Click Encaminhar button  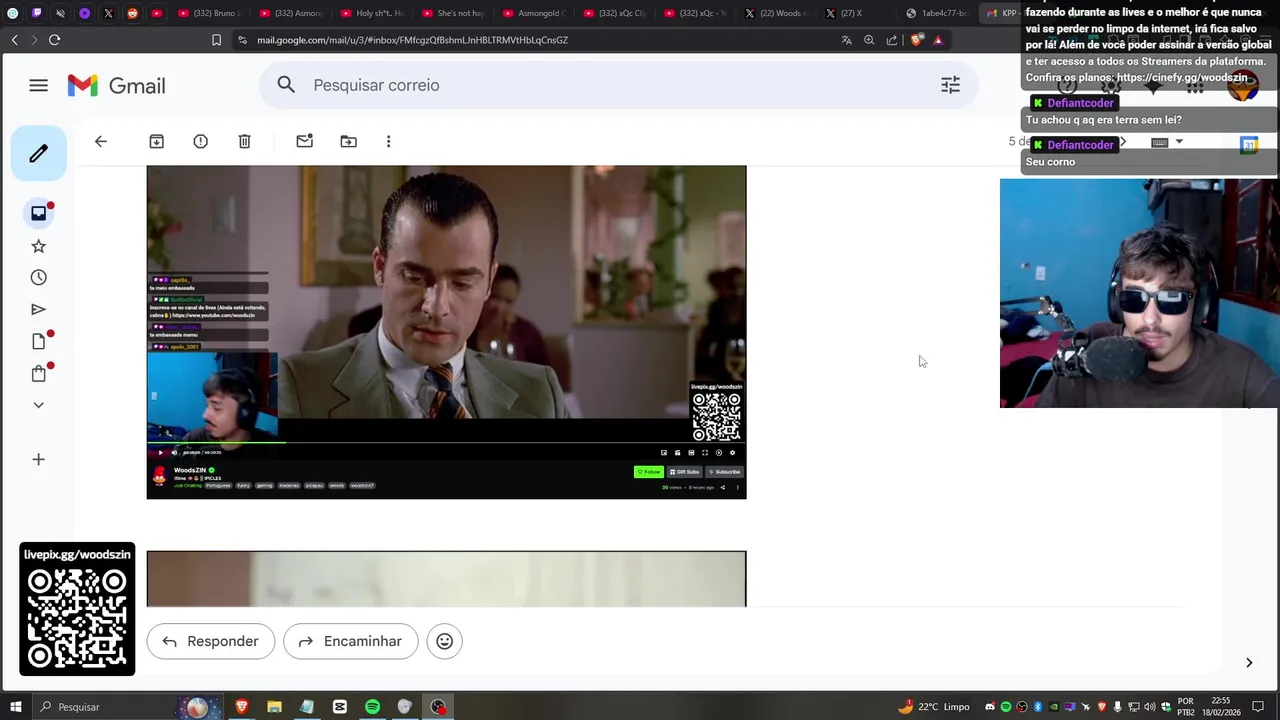coord(350,641)
